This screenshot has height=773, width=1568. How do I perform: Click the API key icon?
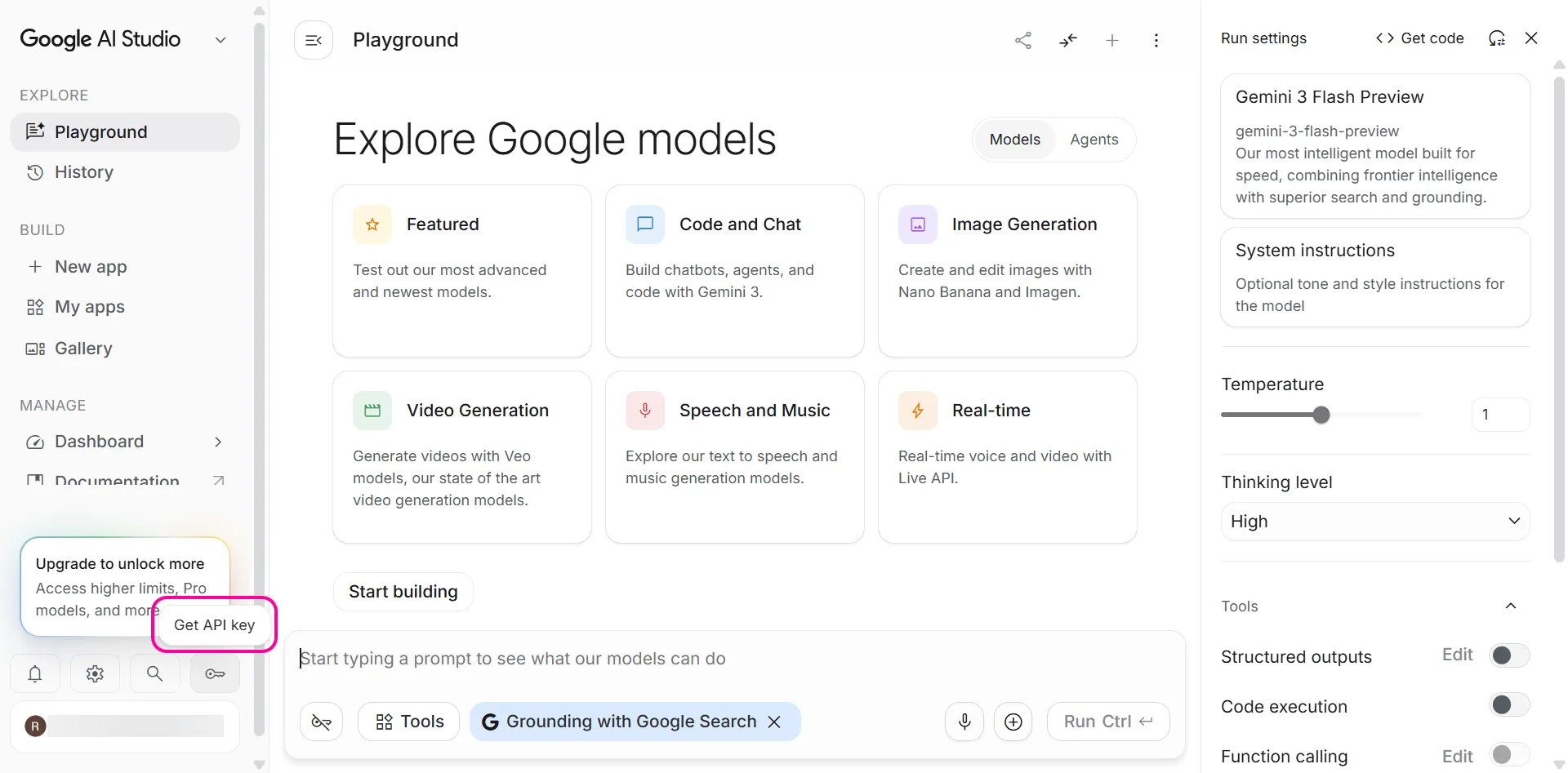pos(215,673)
